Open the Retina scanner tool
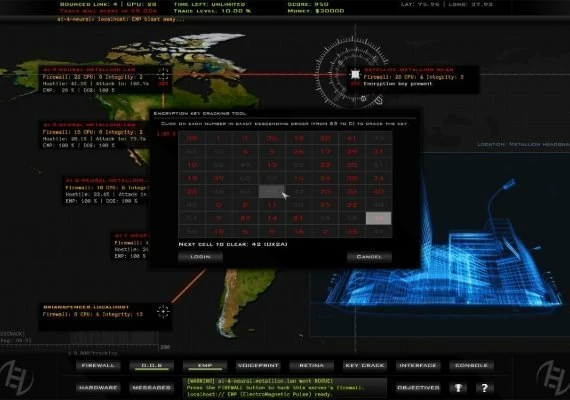The height and width of the screenshot is (400, 570). click(312, 365)
